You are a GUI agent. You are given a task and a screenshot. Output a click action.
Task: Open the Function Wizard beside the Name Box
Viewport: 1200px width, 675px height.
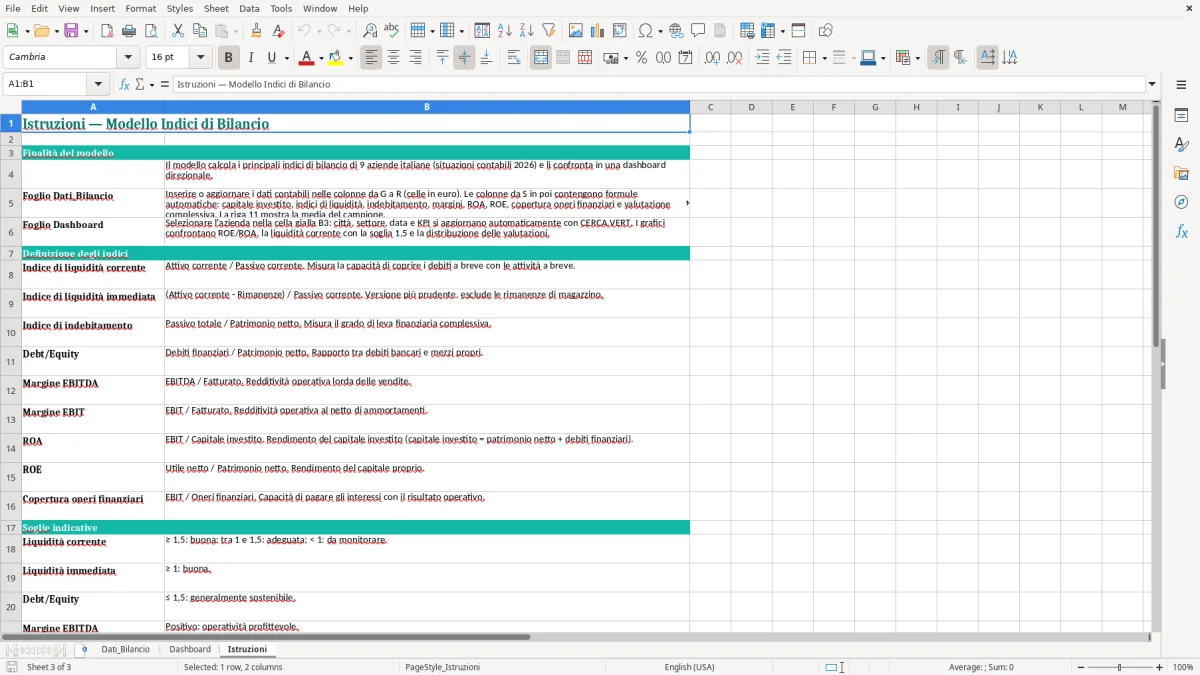124,84
